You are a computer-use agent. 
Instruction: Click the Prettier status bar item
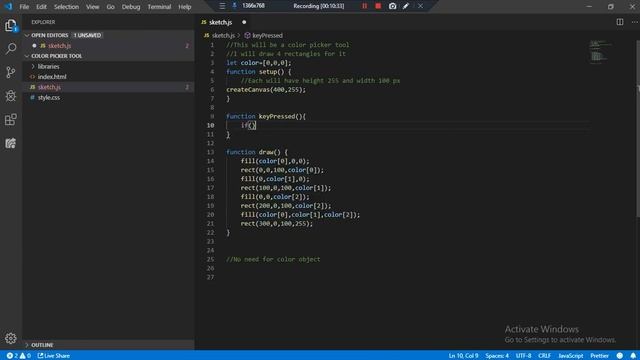pos(599,356)
